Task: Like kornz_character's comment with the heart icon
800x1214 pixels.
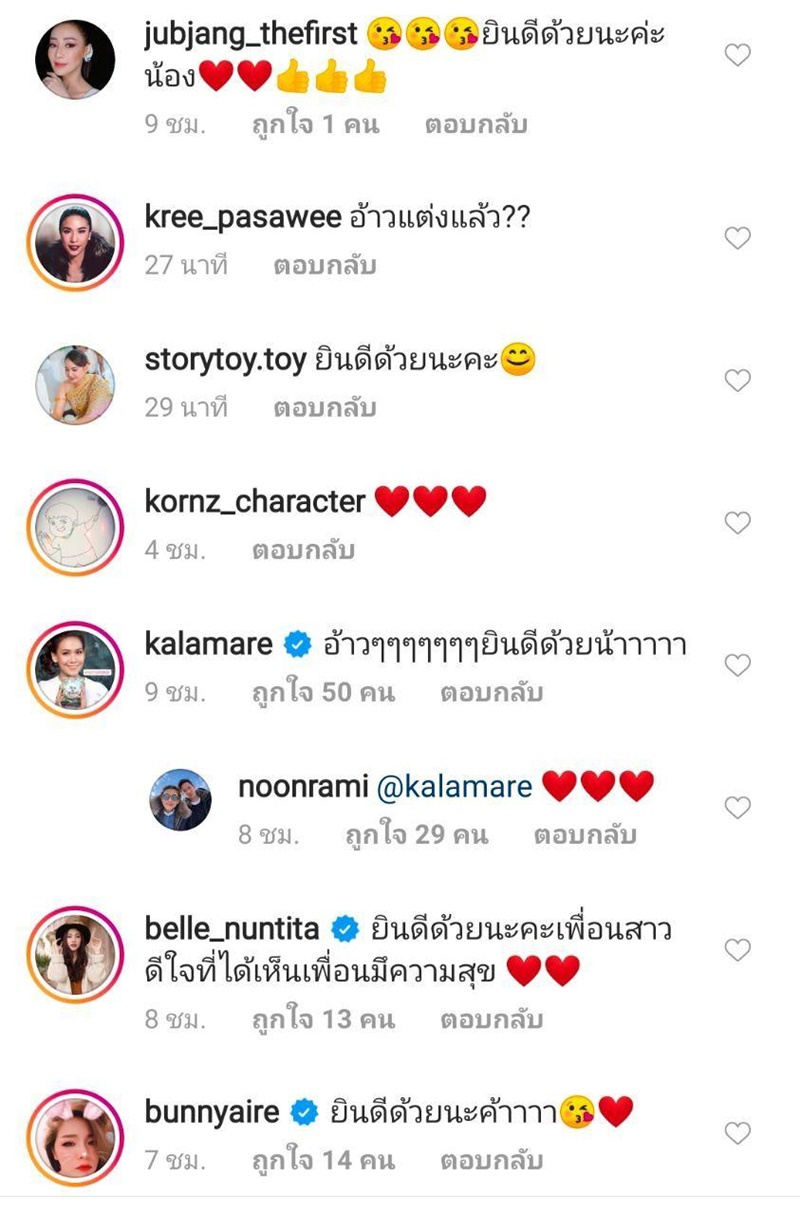Action: click(x=737, y=522)
